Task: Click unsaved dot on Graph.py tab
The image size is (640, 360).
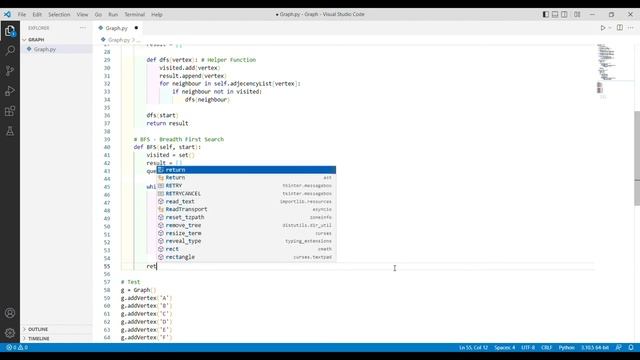Action: pos(136,28)
